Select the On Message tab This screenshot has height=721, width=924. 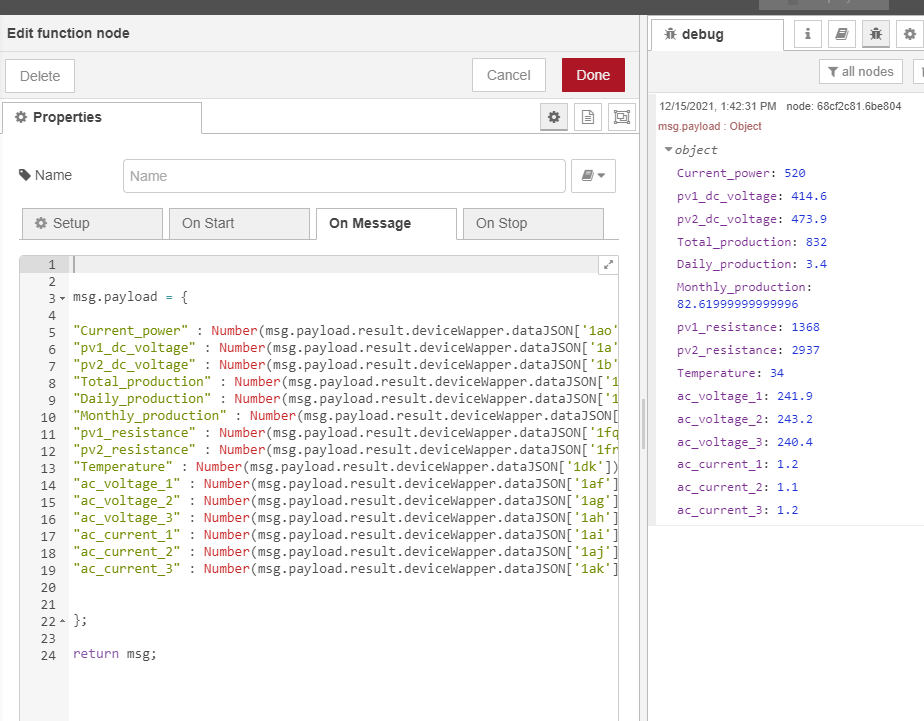386,224
